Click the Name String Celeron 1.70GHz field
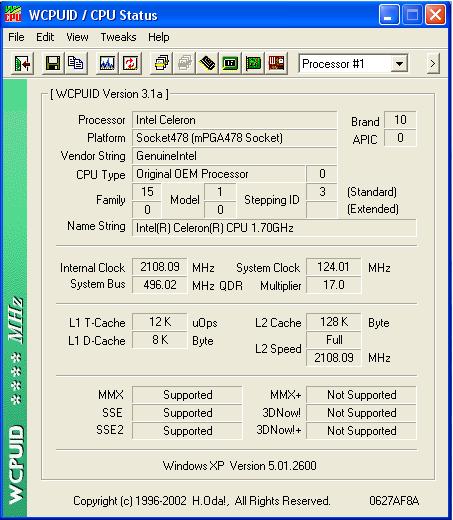 point(274,228)
